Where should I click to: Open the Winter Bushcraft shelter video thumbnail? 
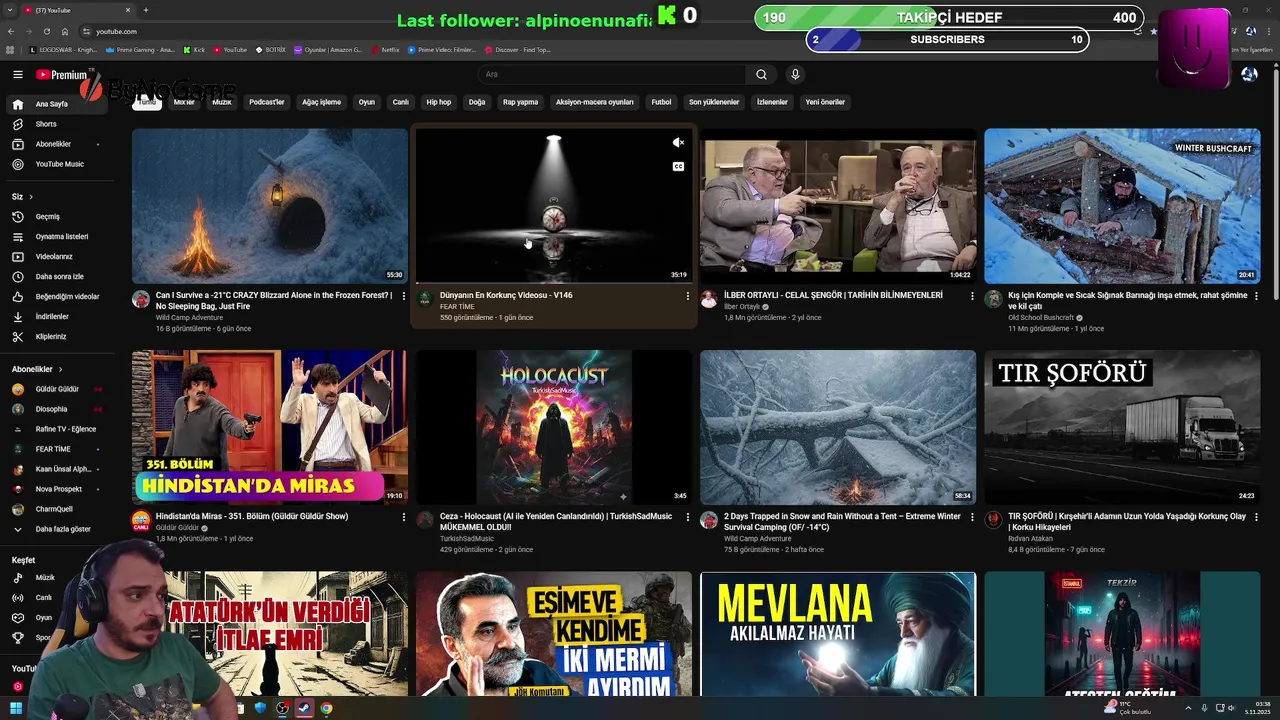point(1122,206)
